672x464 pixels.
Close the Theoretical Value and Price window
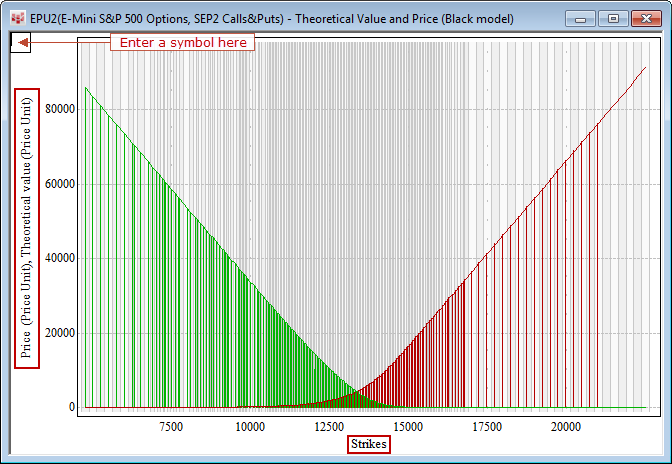coord(646,19)
